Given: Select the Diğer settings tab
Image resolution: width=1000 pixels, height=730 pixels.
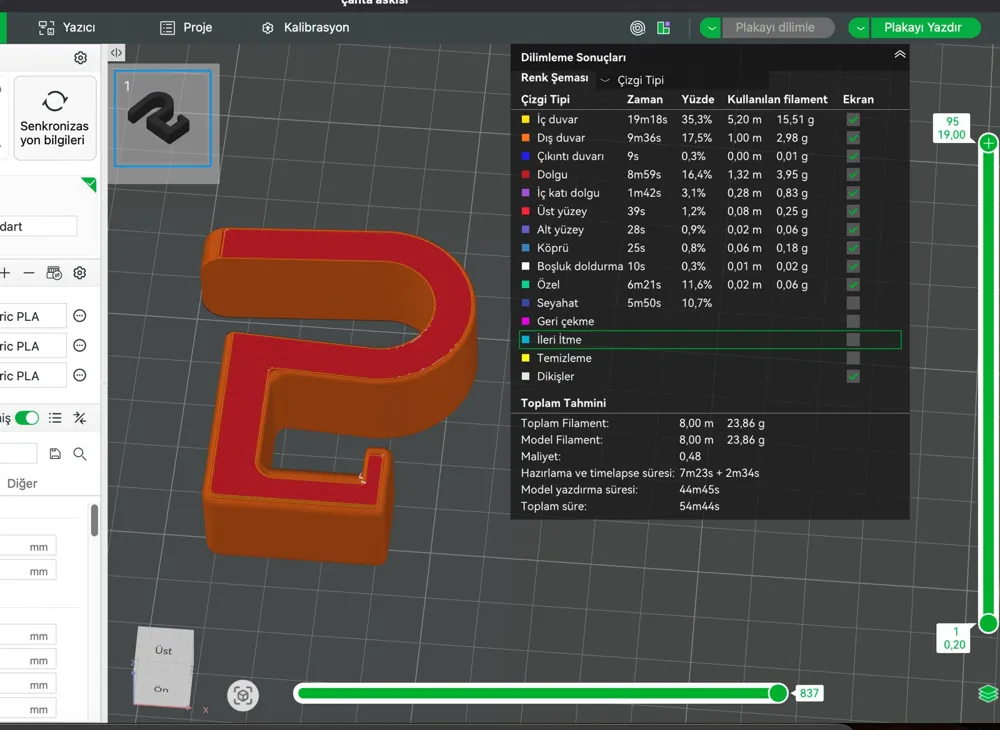Looking at the screenshot, I should (22, 483).
